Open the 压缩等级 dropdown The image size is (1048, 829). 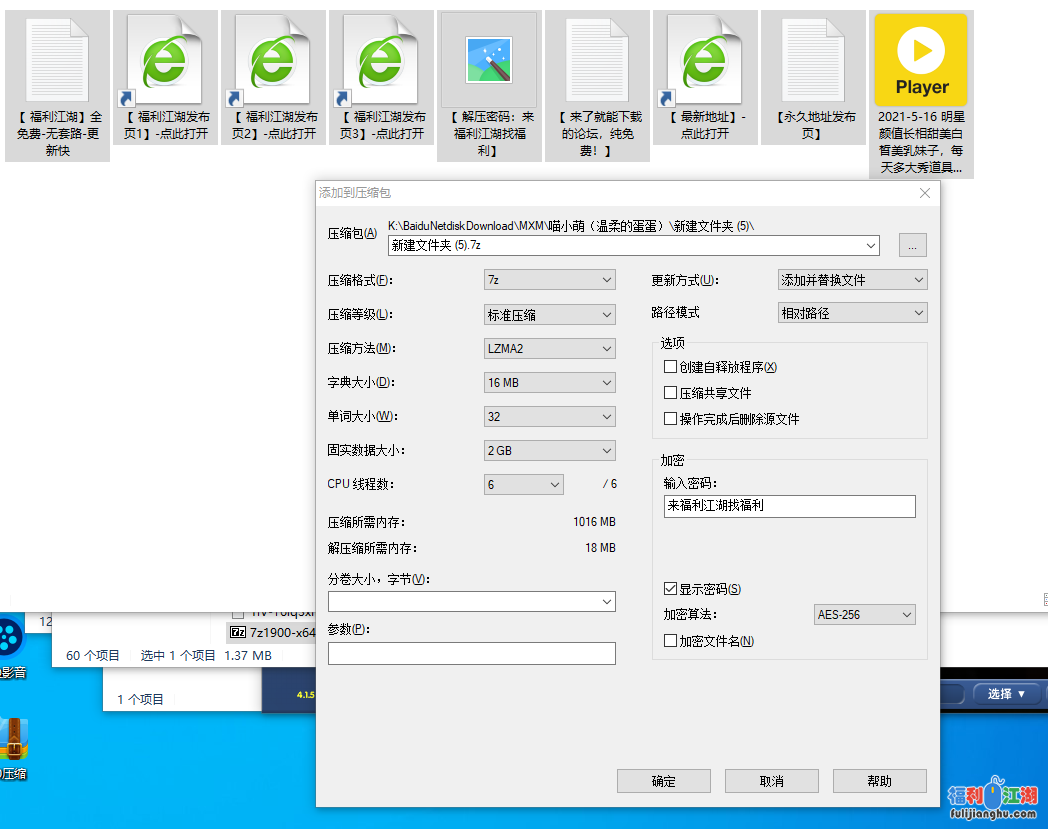click(x=549, y=315)
